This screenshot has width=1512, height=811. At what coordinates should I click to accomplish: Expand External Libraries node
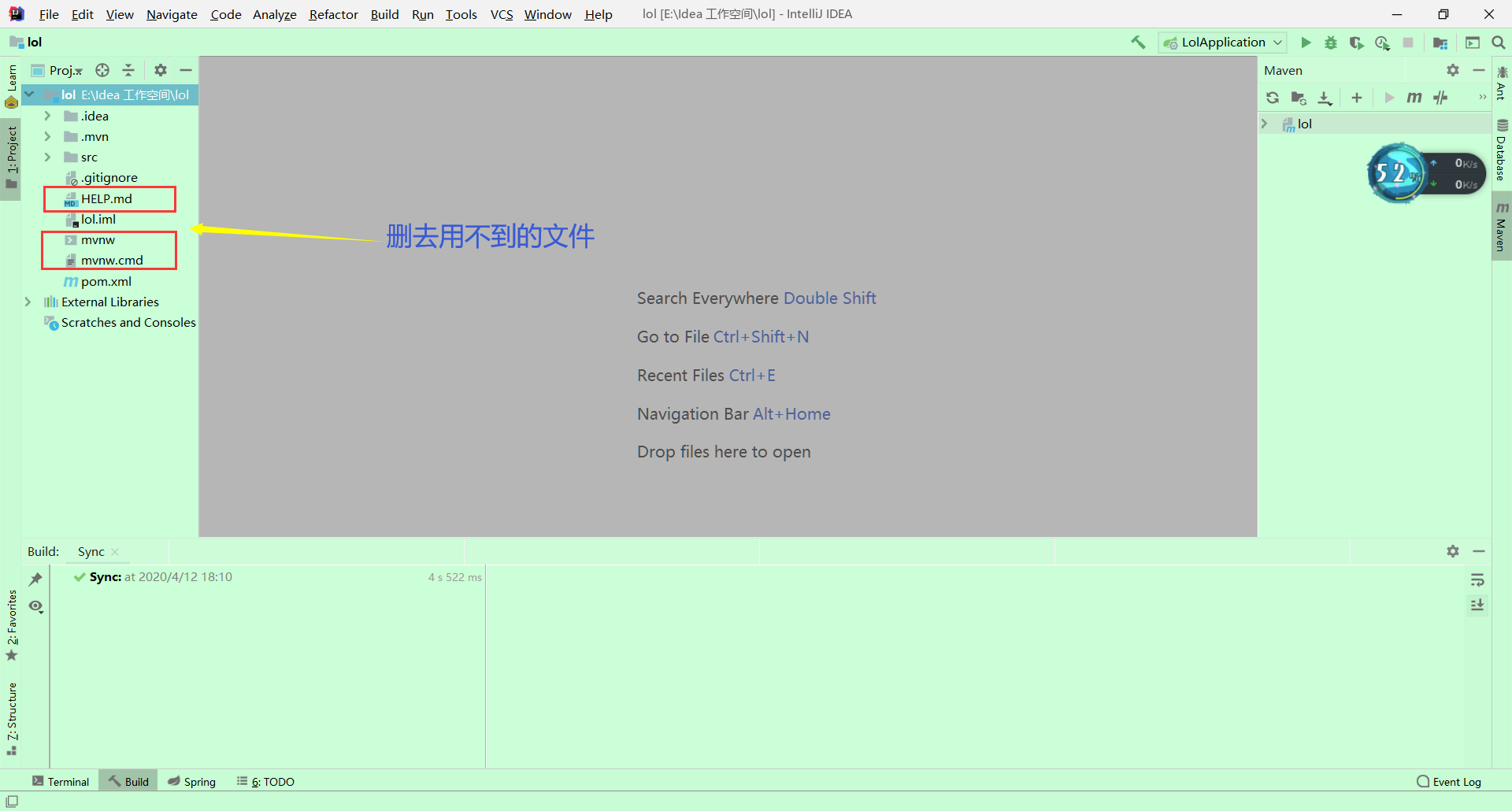(28, 302)
